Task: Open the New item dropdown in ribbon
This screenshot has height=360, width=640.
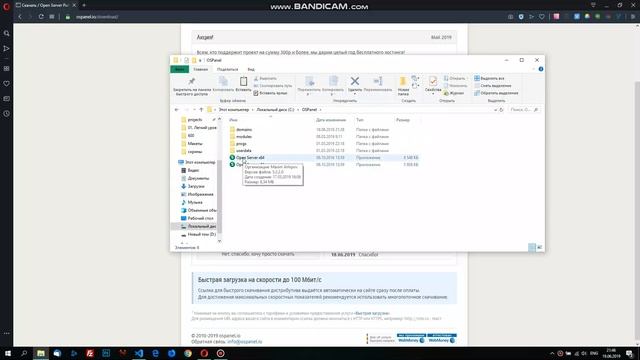Action: (415, 78)
